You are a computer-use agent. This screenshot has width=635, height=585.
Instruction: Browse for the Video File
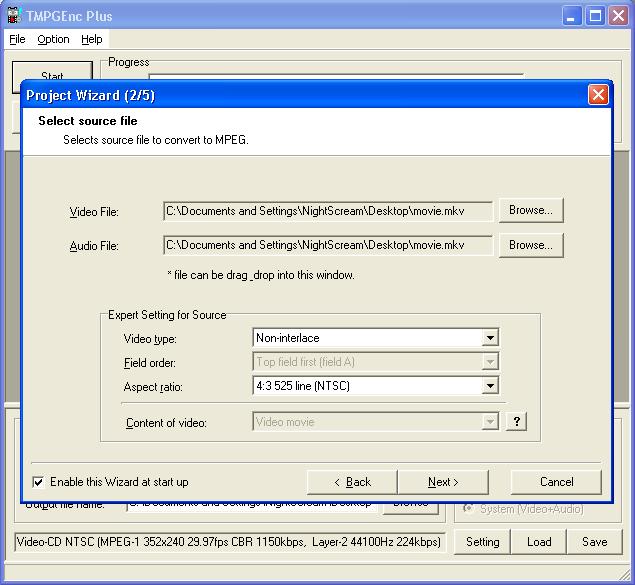point(531,210)
